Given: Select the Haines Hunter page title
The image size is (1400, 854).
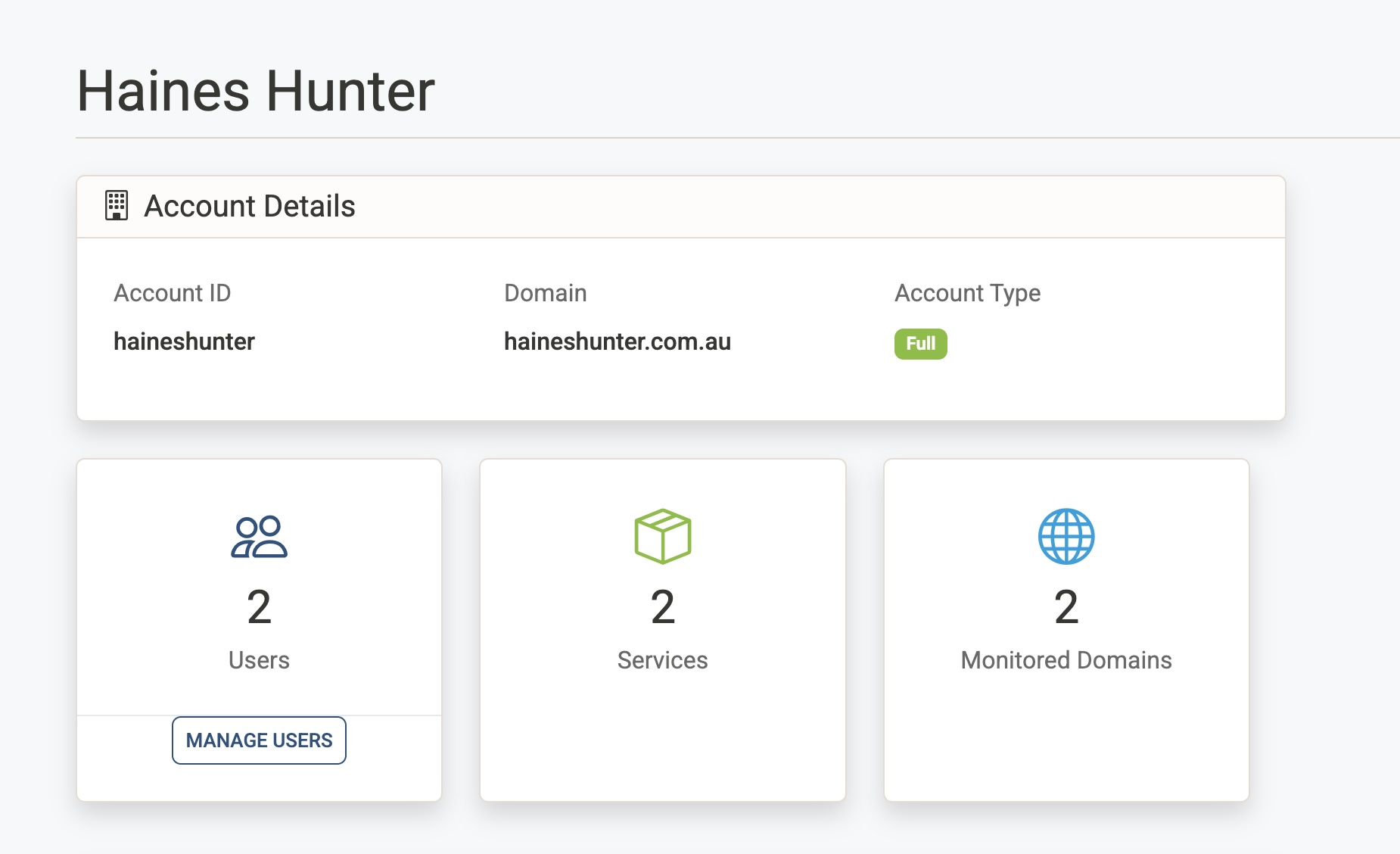Looking at the screenshot, I should (x=255, y=91).
